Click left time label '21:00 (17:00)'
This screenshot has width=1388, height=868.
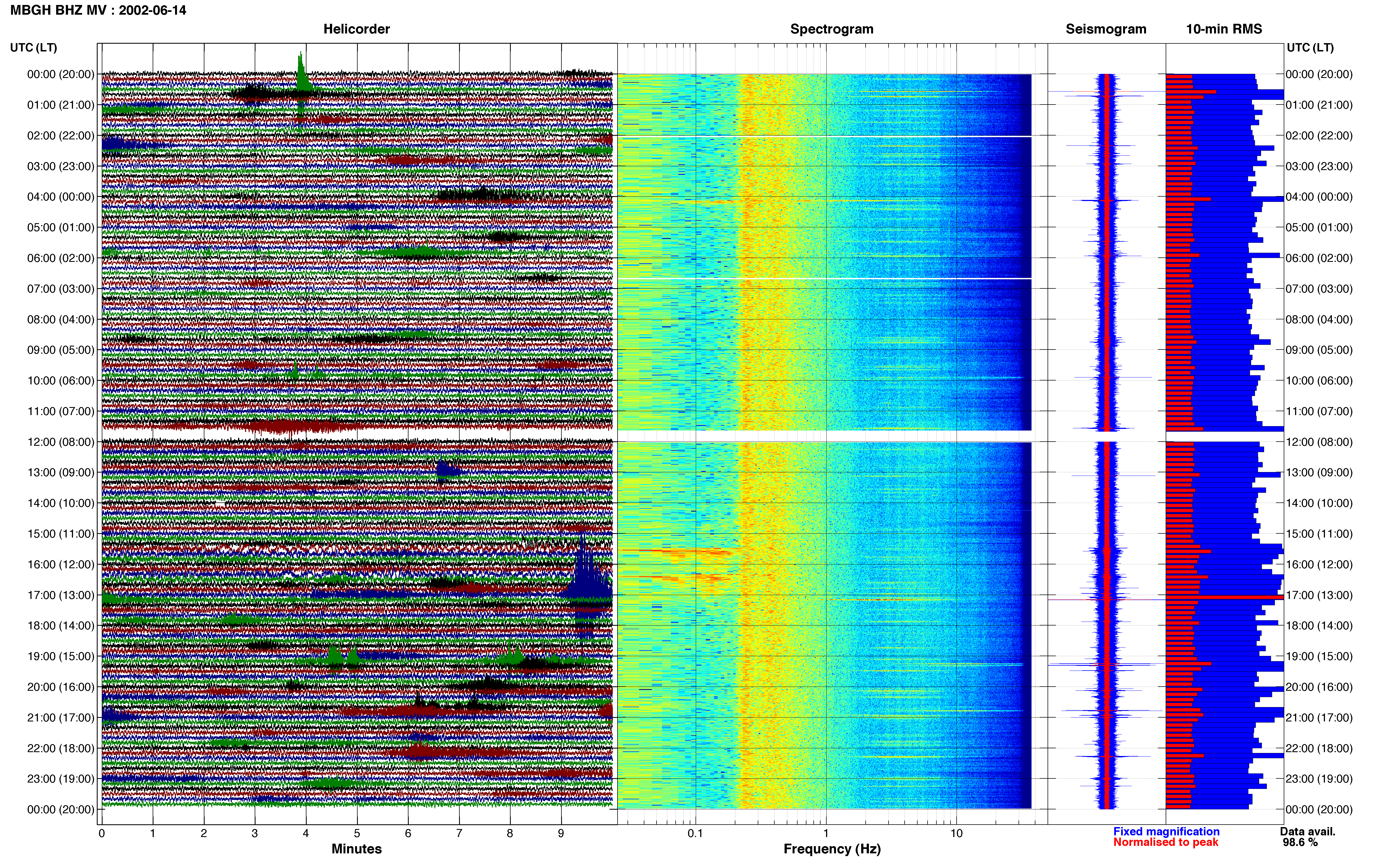(60, 717)
